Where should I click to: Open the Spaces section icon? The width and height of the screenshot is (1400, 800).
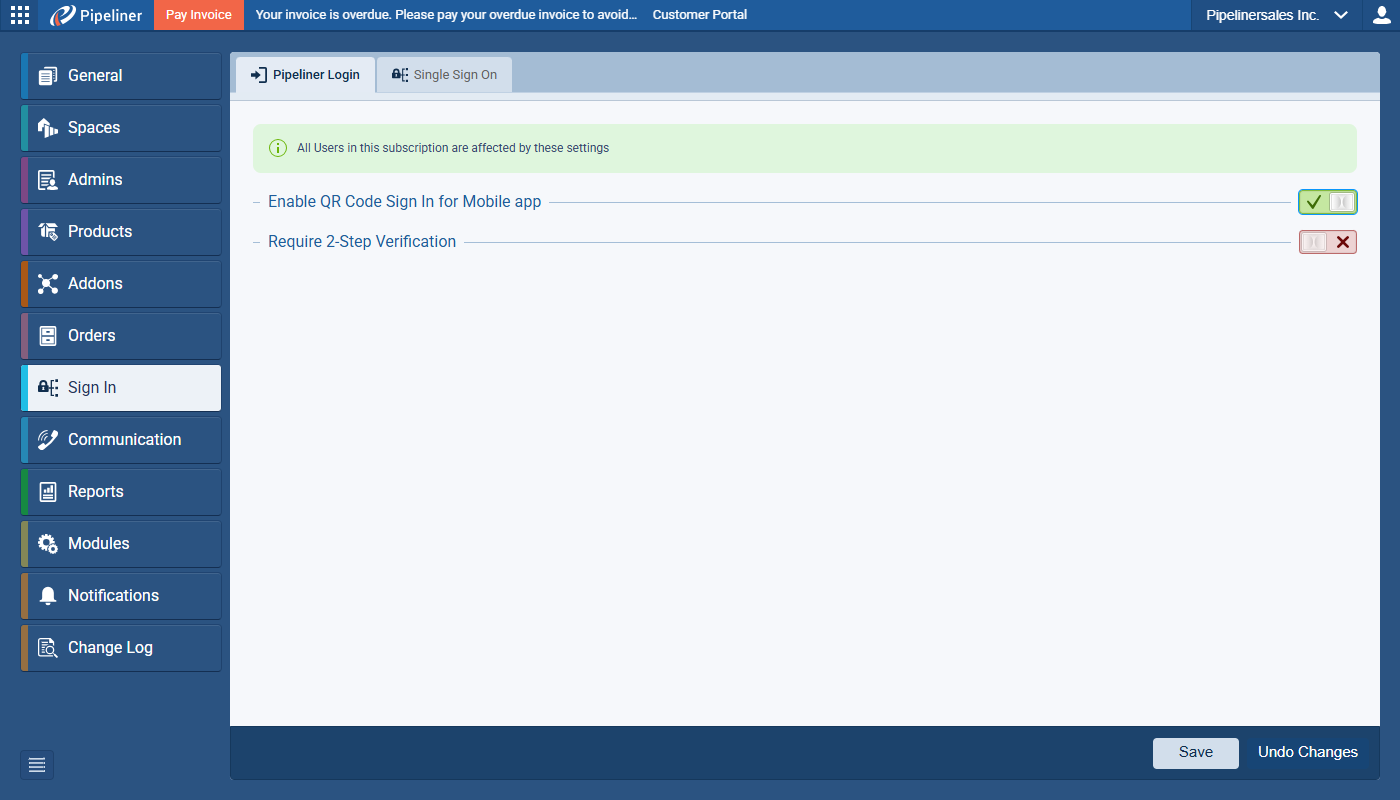tap(47, 128)
